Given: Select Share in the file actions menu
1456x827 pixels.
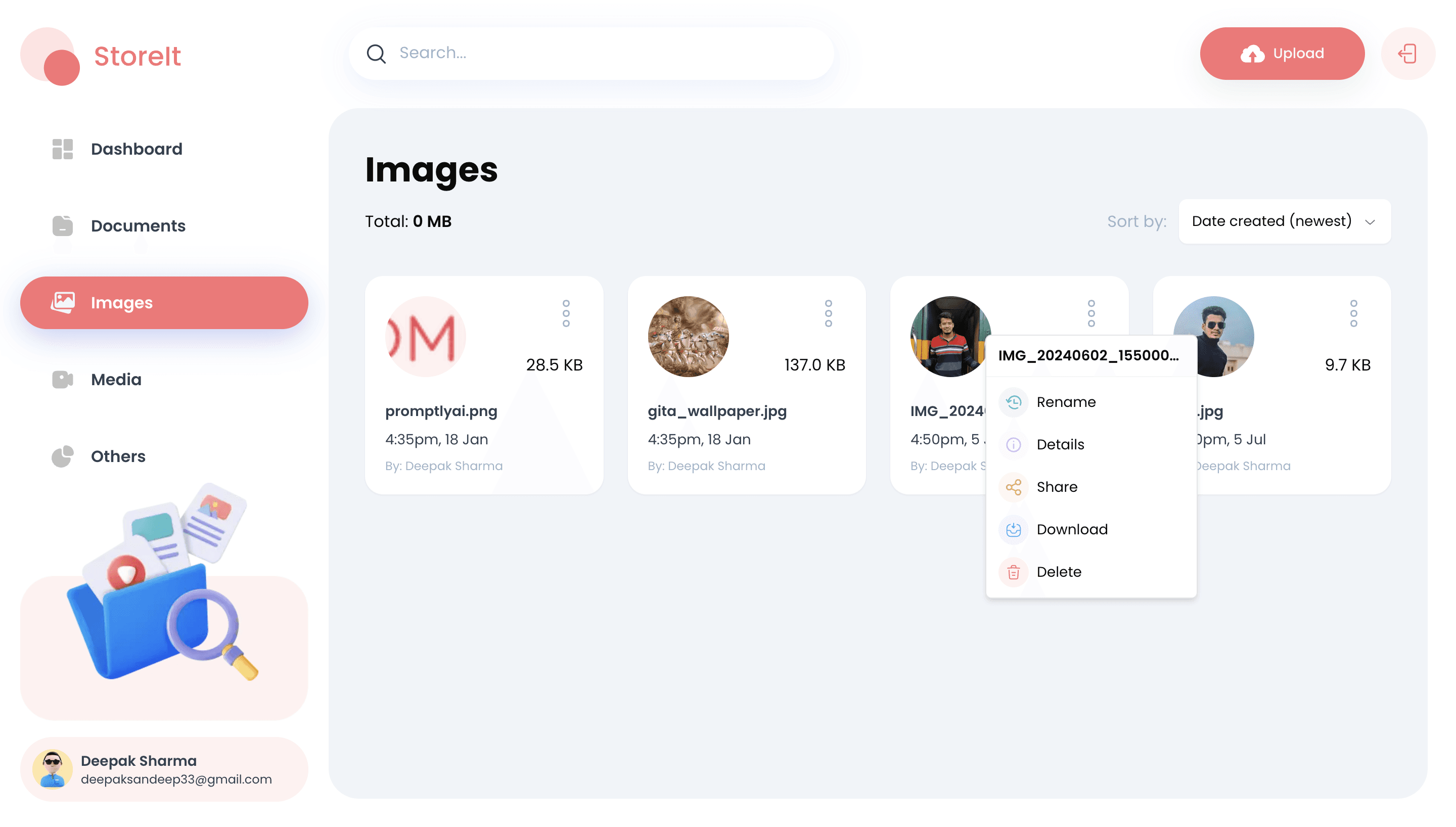Looking at the screenshot, I should (x=1056, y=487).
